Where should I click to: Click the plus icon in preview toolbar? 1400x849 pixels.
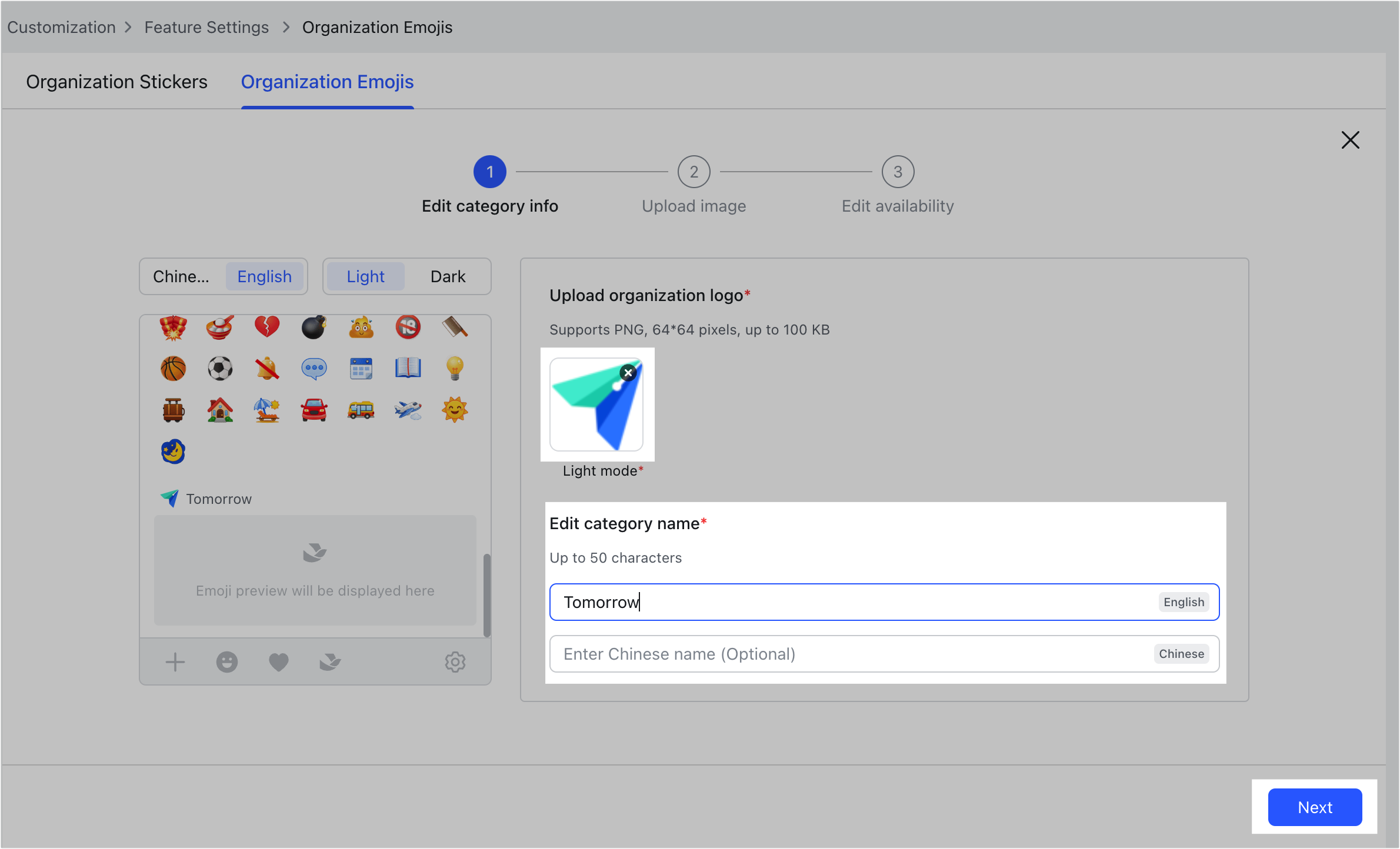click(175, 662)
